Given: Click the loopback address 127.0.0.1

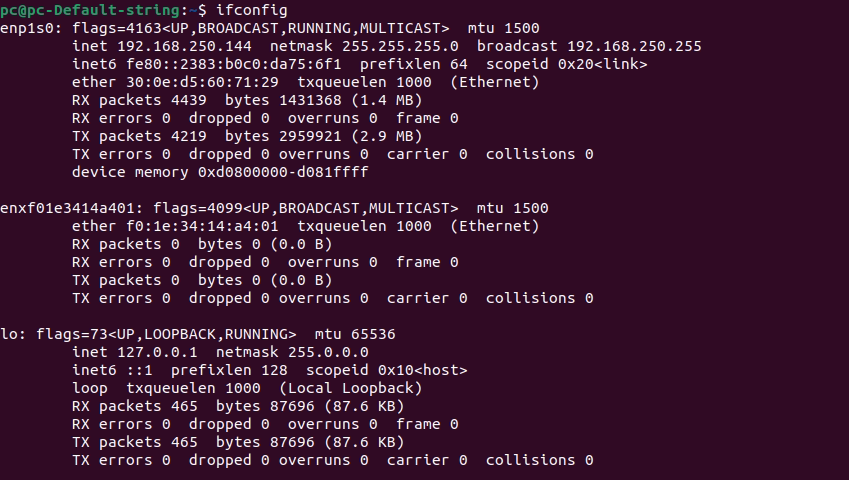Looking at the screenshot, I should pos(157,352).
